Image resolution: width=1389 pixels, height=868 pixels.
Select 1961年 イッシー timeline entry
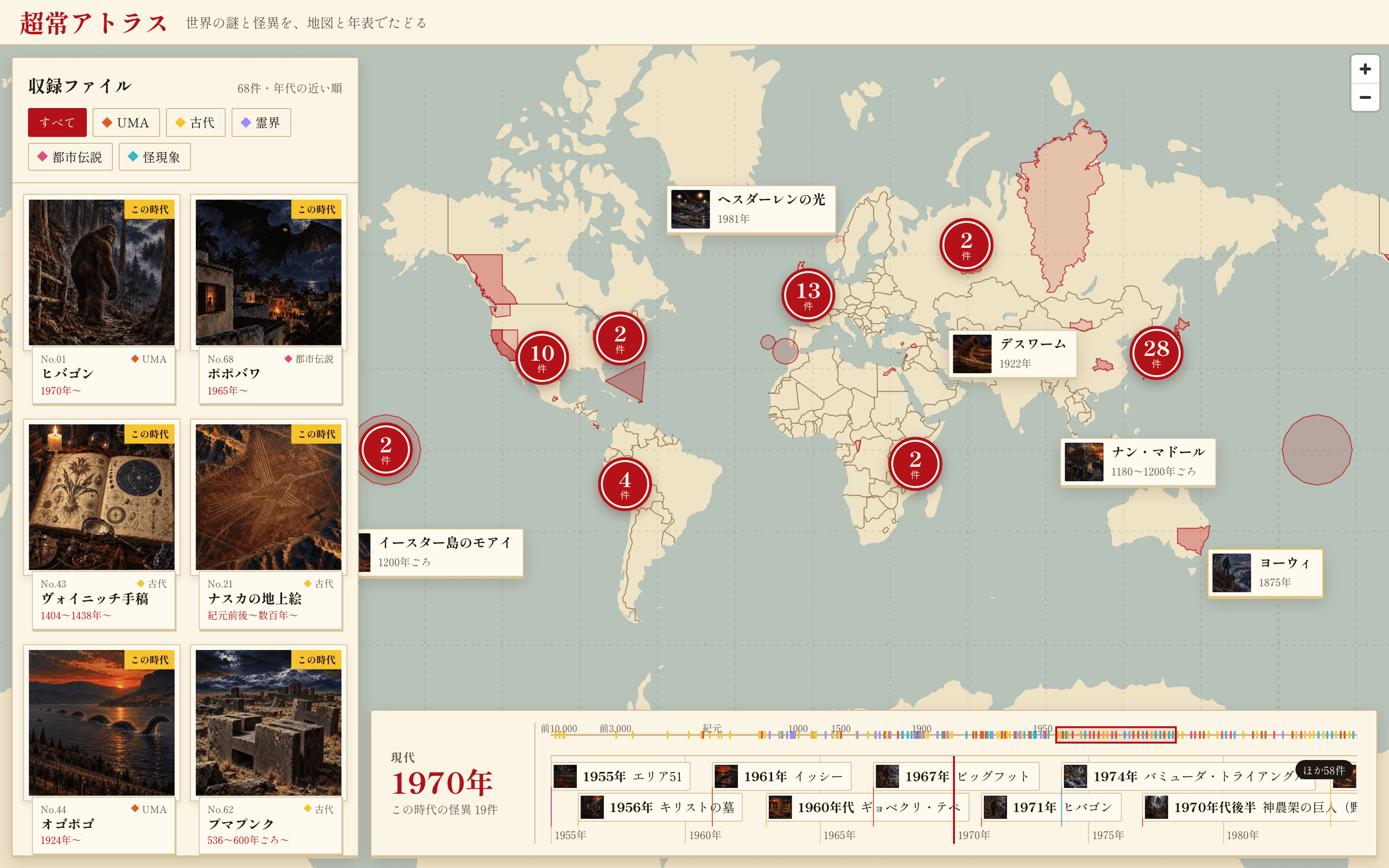(x=782, y=776)
